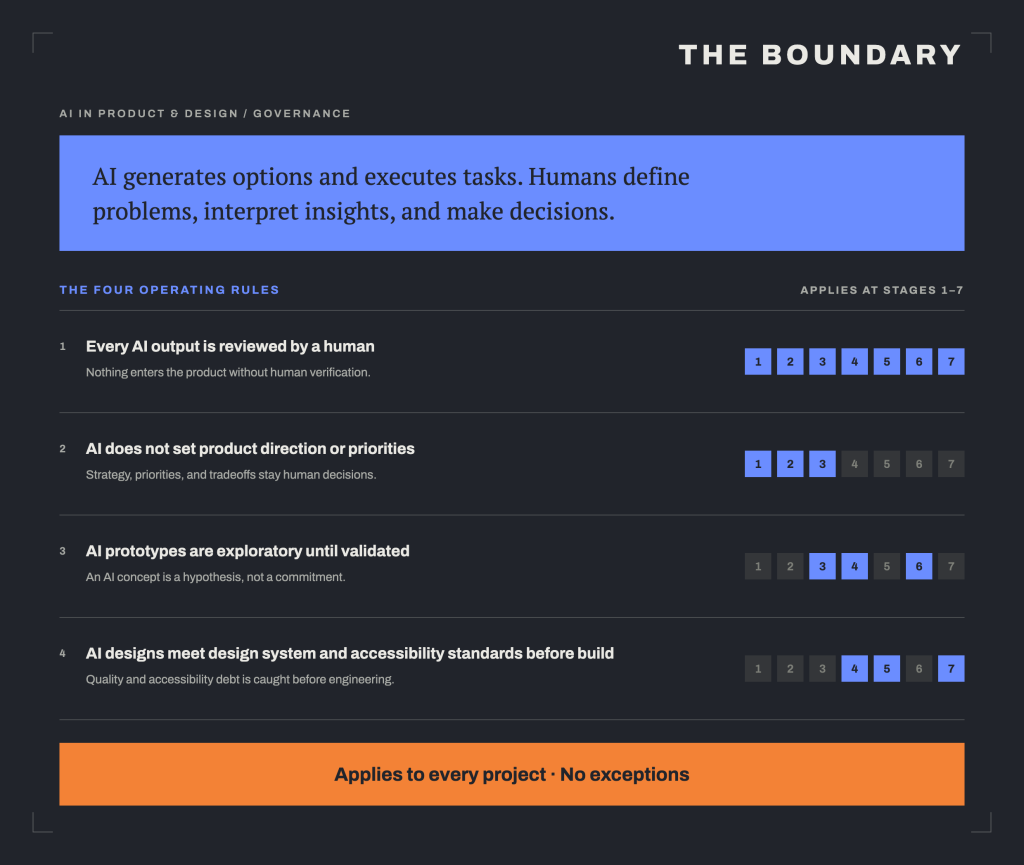Screen dimensions: 1024x865
Task: Open 'AI does not set product direction' rule
Action: coord(250,449)
